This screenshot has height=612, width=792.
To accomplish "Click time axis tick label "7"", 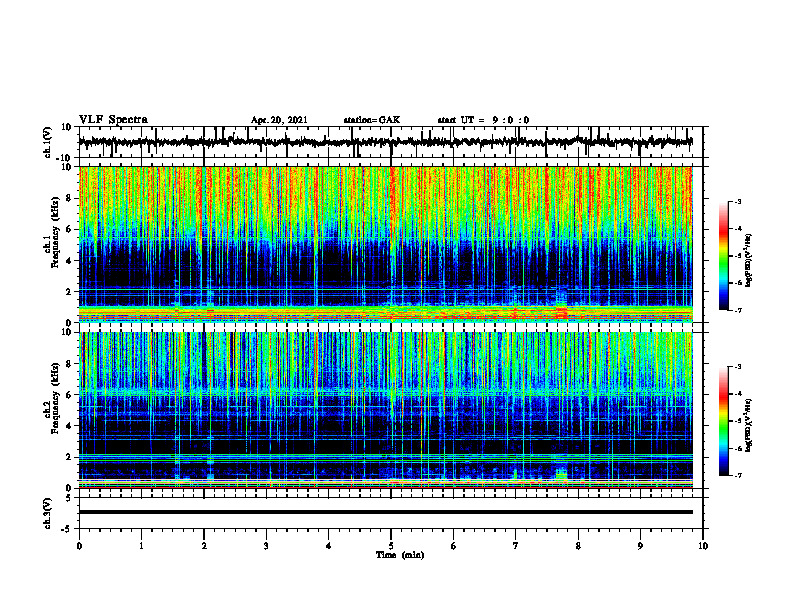I will (516, 546).
